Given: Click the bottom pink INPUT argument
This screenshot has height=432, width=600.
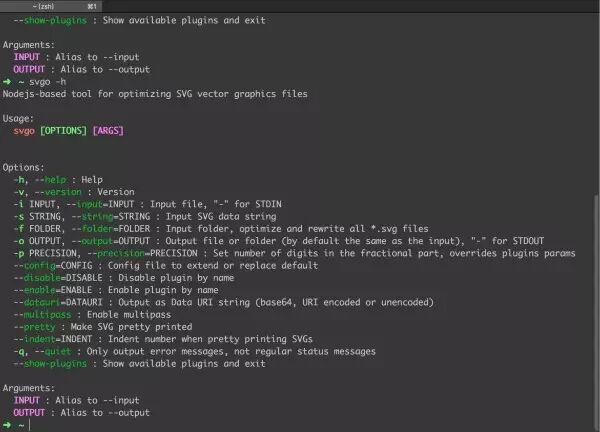Looking at the screenshot, I should (x=27, y=400).
